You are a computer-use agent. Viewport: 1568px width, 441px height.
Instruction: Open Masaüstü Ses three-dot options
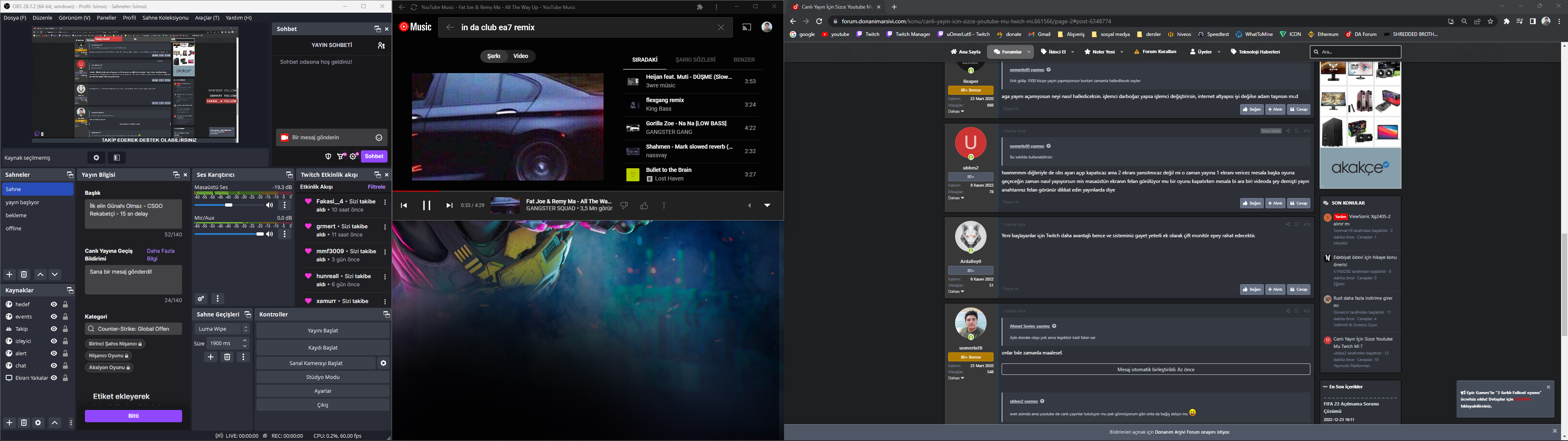[284, 205]
